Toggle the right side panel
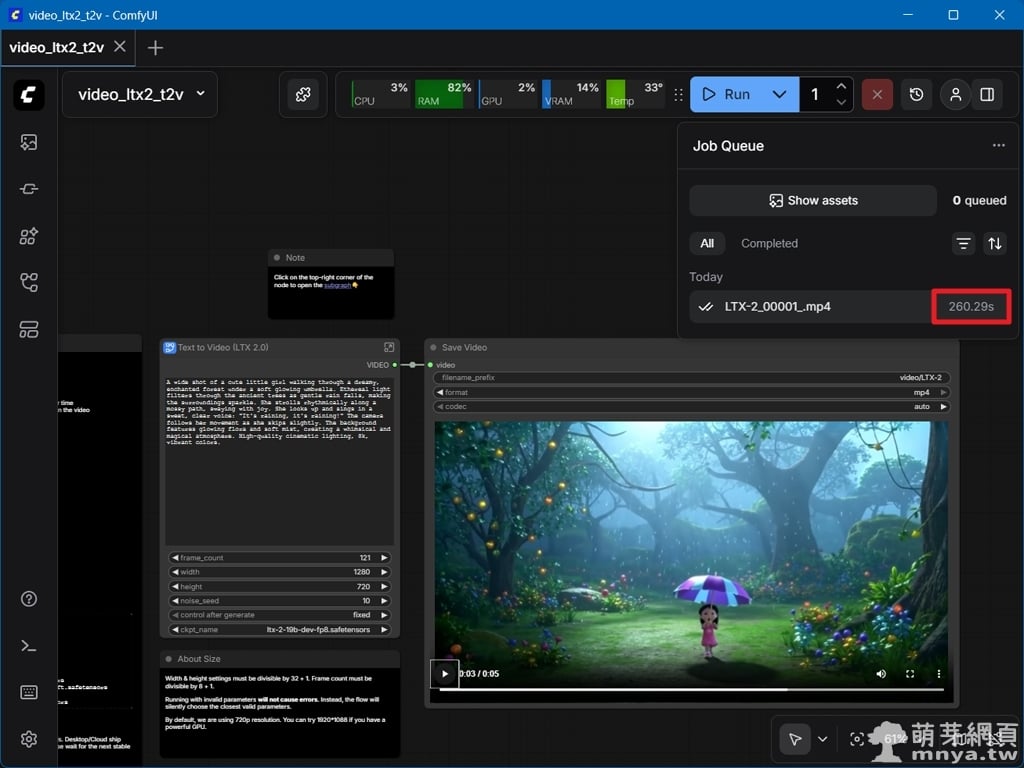The width and height of the screenshot is (1024, 768). click(x=987, y=94)
